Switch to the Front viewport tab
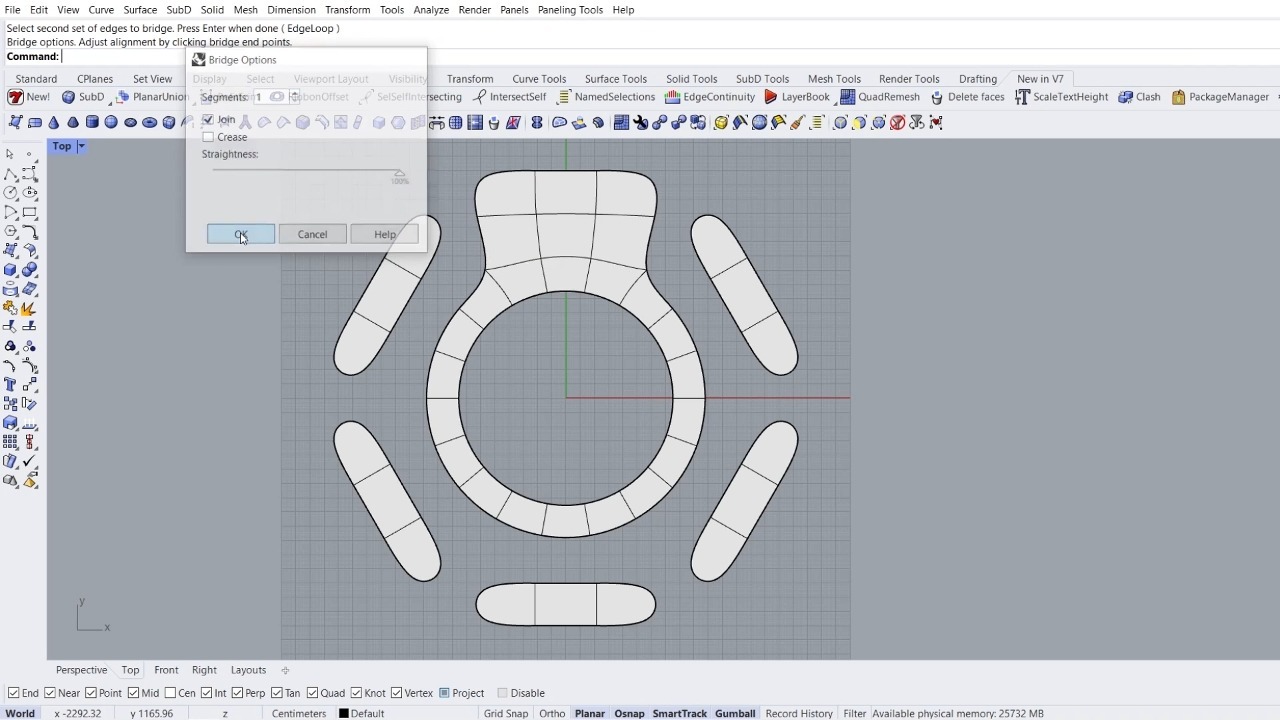 click(166, 670)
